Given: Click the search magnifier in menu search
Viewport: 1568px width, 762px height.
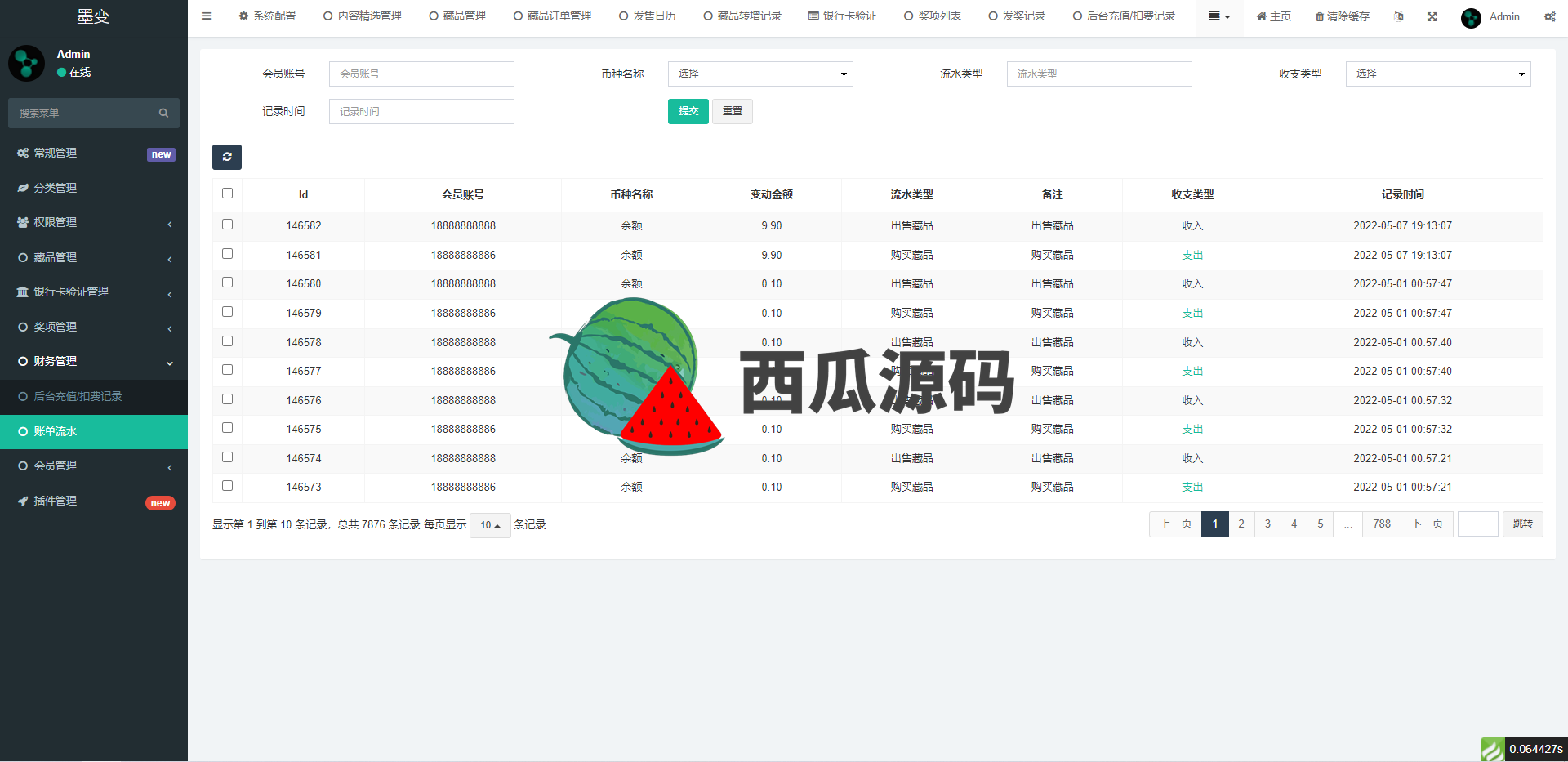Looking at the screenshot, I should click(163, 113).
